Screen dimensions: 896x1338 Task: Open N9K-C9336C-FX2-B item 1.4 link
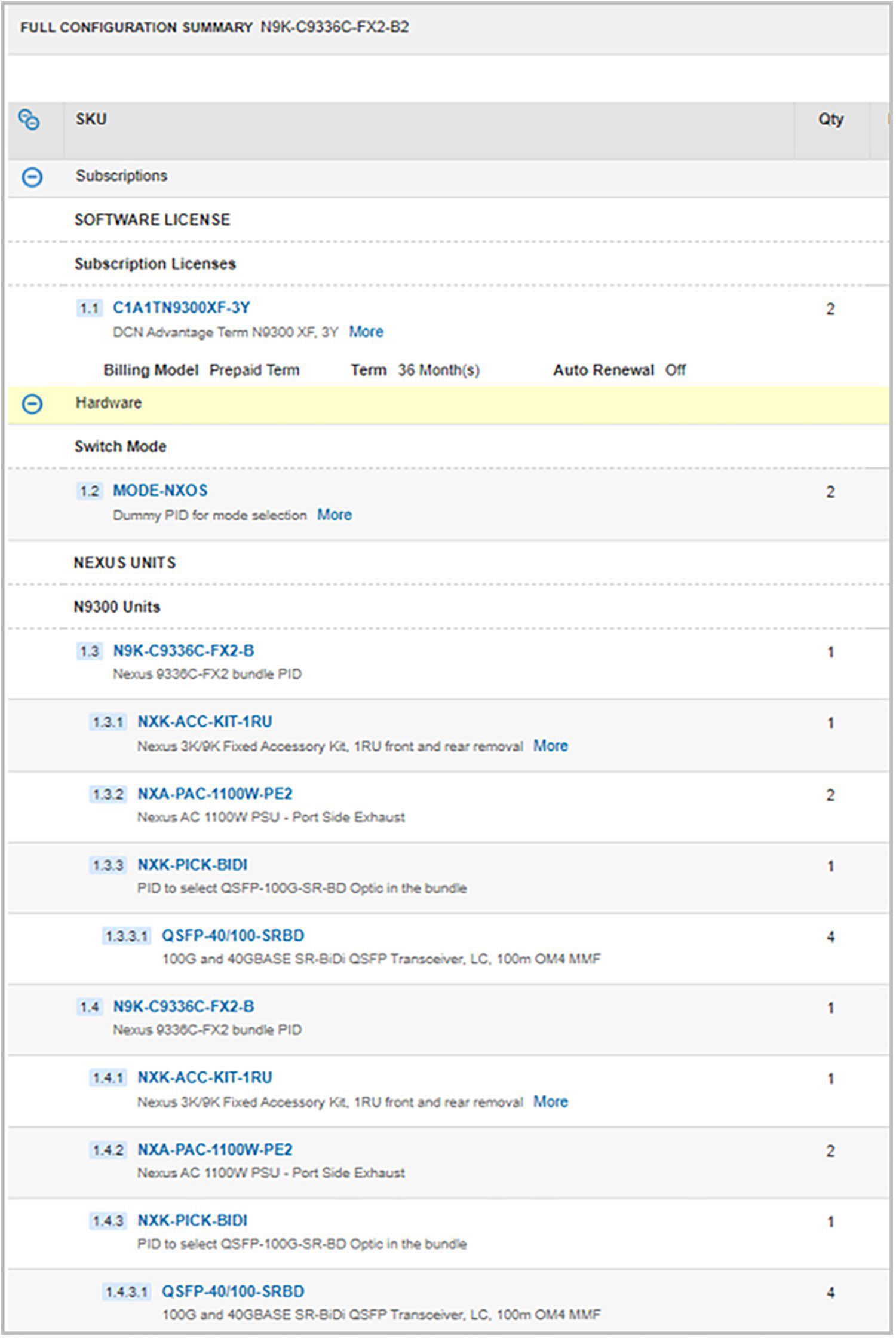183,1007
